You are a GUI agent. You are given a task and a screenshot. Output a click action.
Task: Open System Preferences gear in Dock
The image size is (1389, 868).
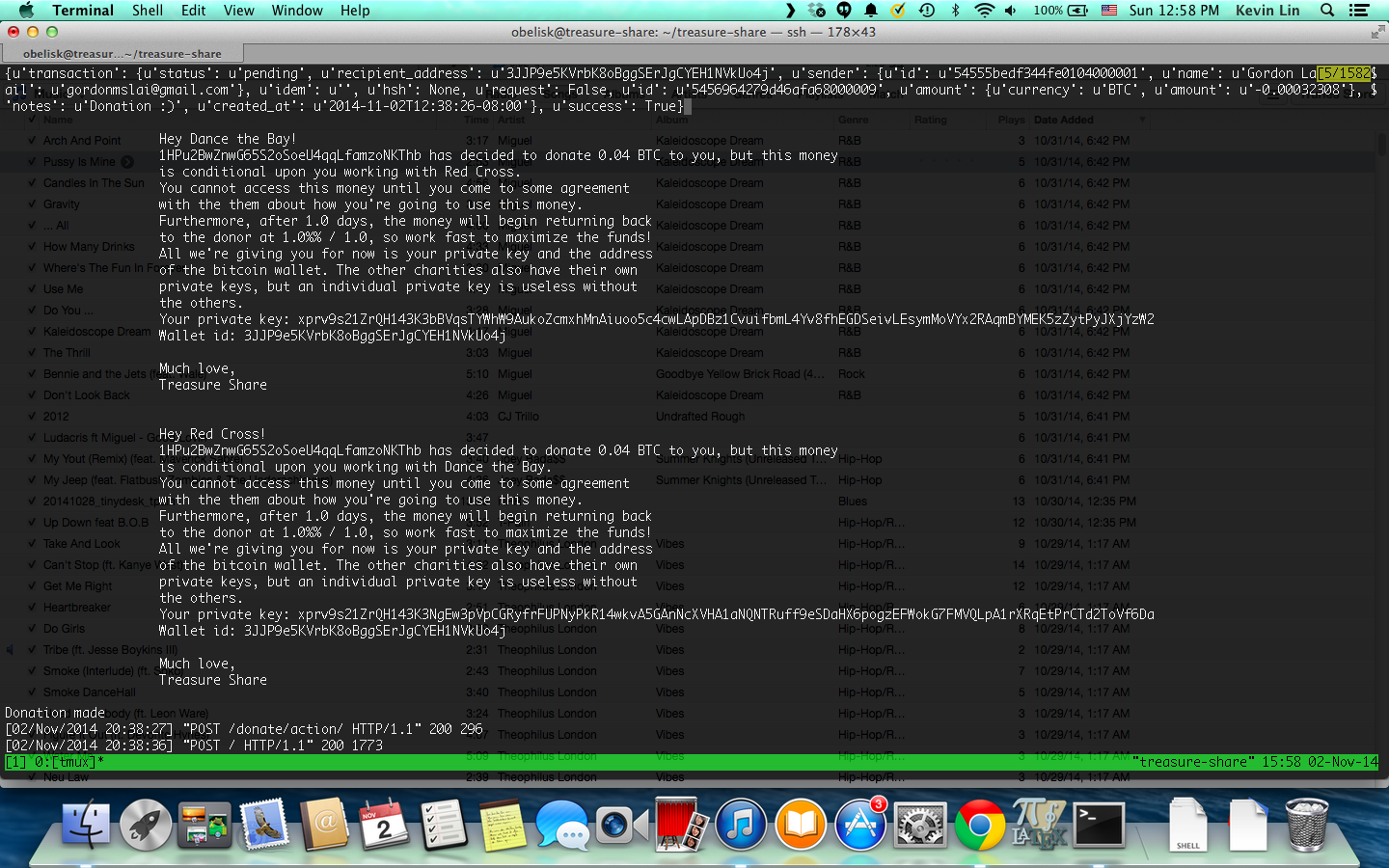tap(920, 826)
